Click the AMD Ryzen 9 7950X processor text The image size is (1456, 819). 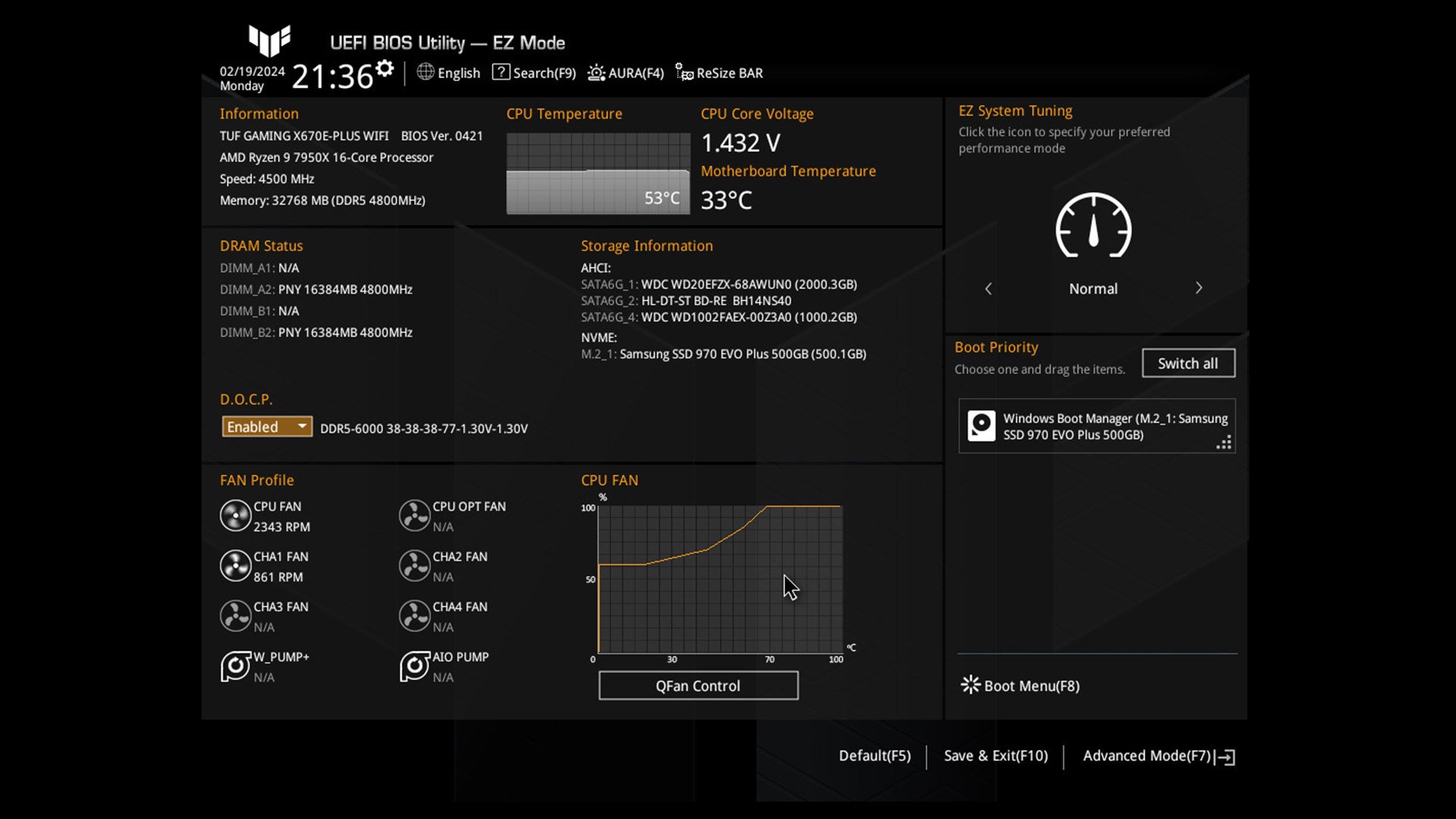[327, 158]
